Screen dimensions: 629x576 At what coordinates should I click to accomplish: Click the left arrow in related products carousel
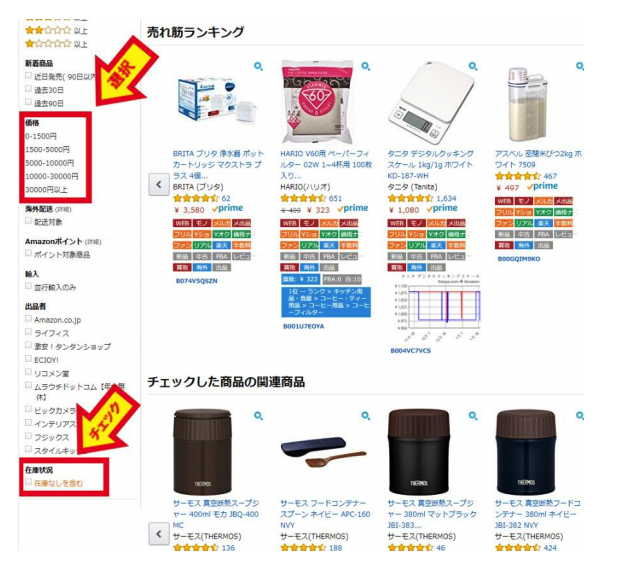(x=159, y=534)
